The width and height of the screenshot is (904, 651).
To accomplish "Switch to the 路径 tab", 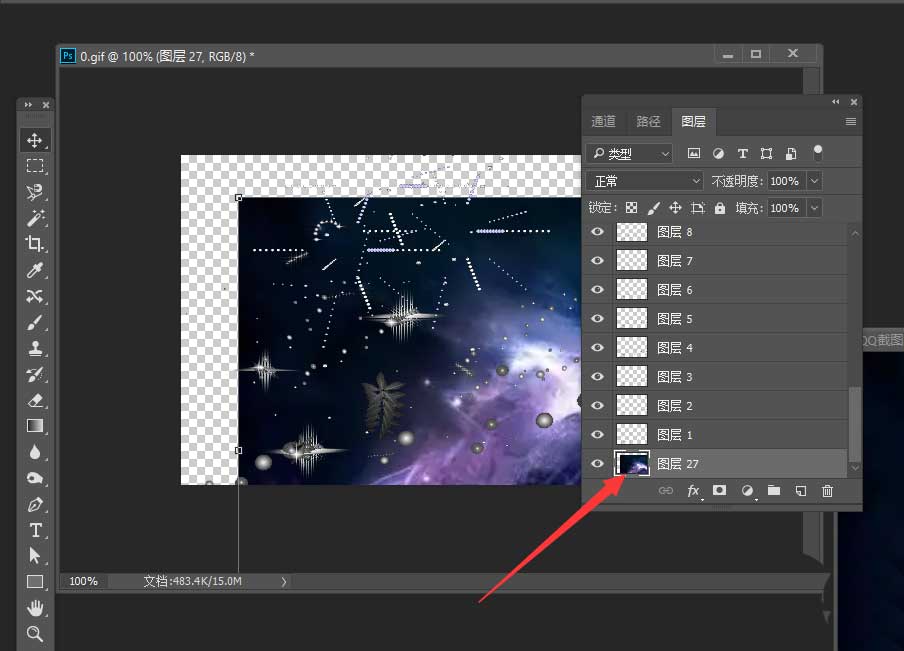I will [648, 122].
